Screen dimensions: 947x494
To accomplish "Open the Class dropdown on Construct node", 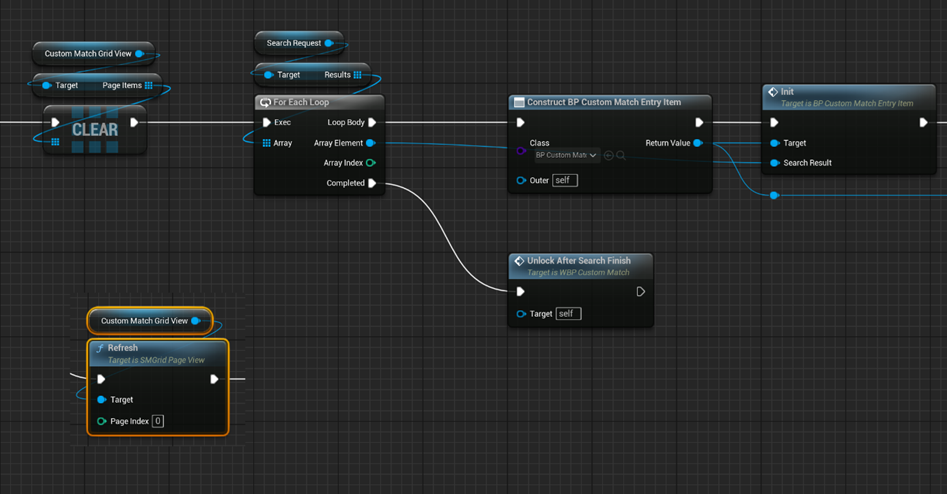I will pyautogui.click(x=566, y=155).
